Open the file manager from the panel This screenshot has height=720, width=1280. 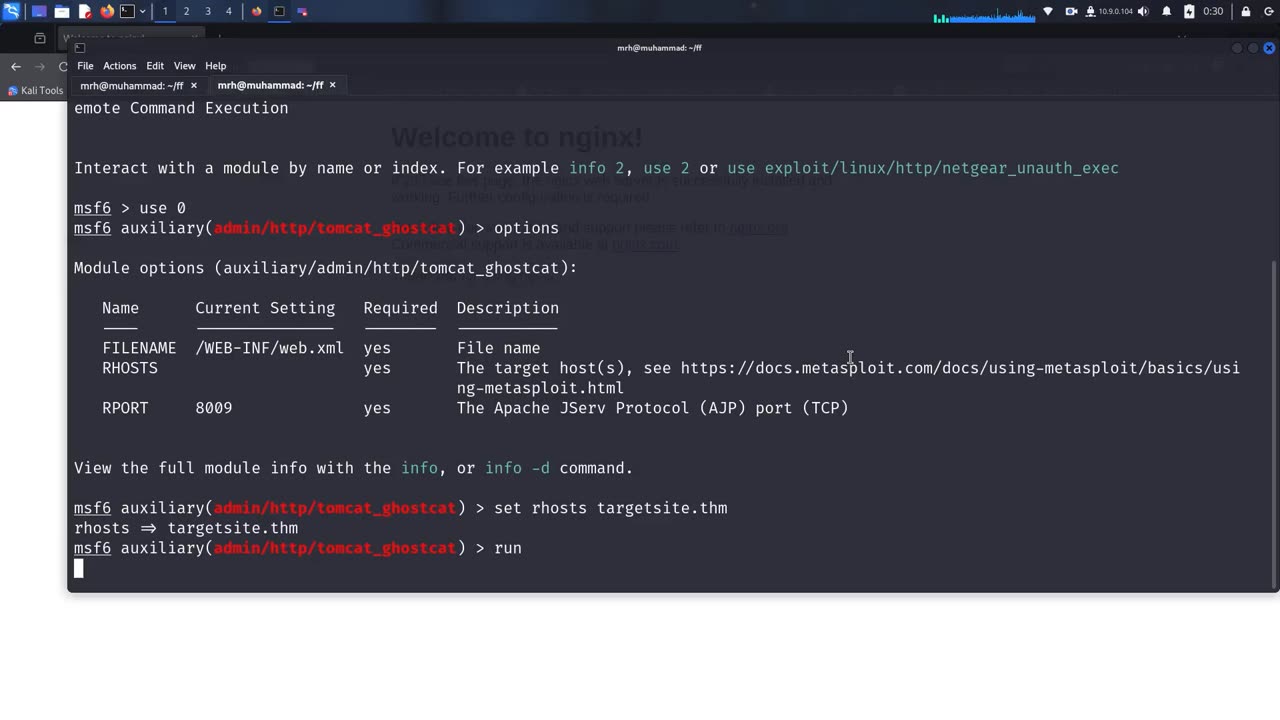[62, 11]
